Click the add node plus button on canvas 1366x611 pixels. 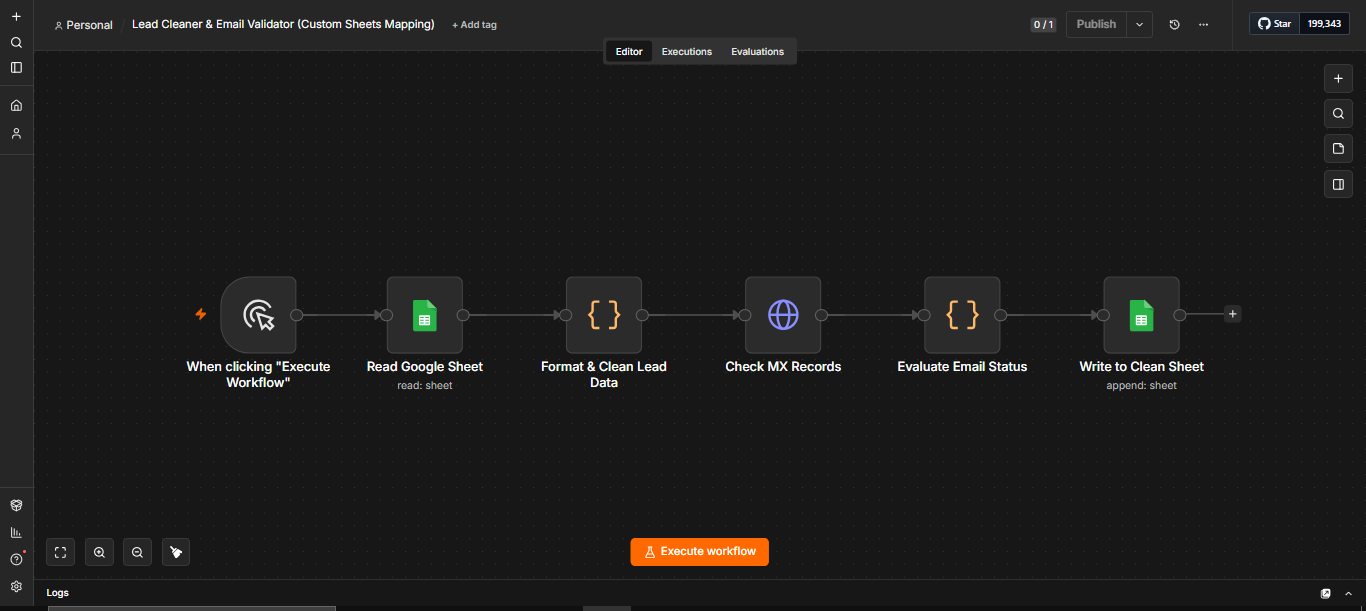tap(1338, 78)
